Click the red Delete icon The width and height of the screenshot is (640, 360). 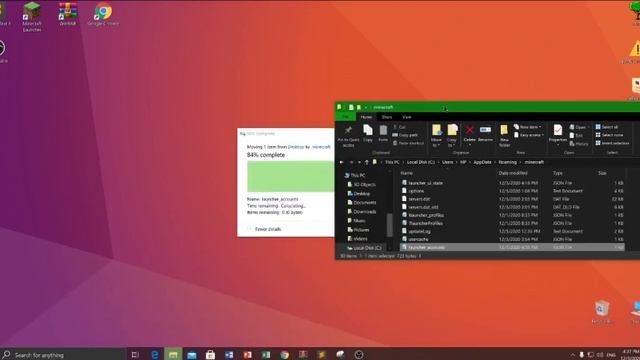[x=469, y=130]
